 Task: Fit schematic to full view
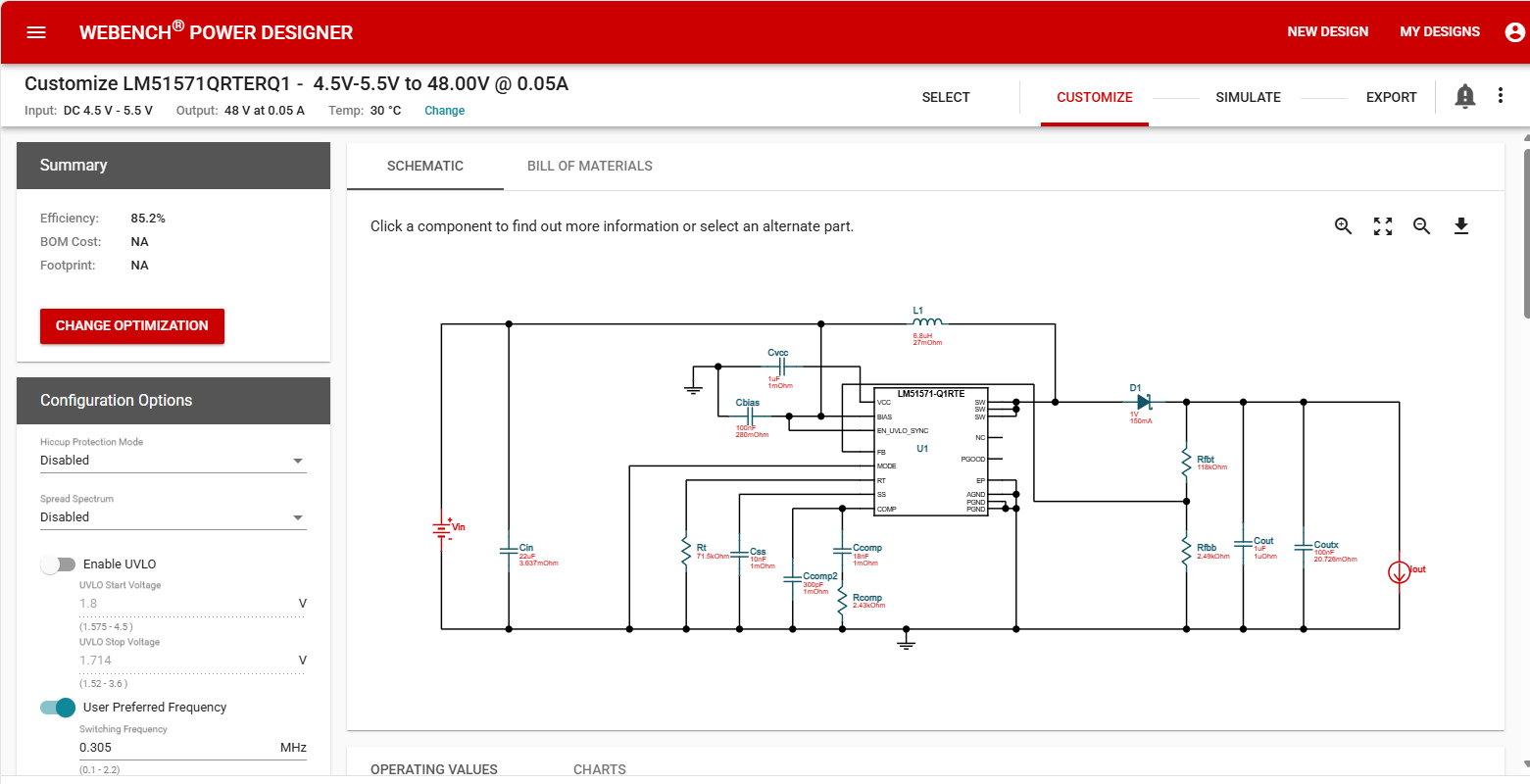pos(1383,226)
